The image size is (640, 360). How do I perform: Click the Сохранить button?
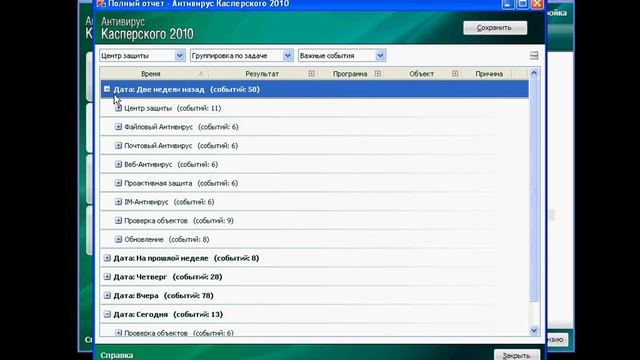tap(495, 28)
